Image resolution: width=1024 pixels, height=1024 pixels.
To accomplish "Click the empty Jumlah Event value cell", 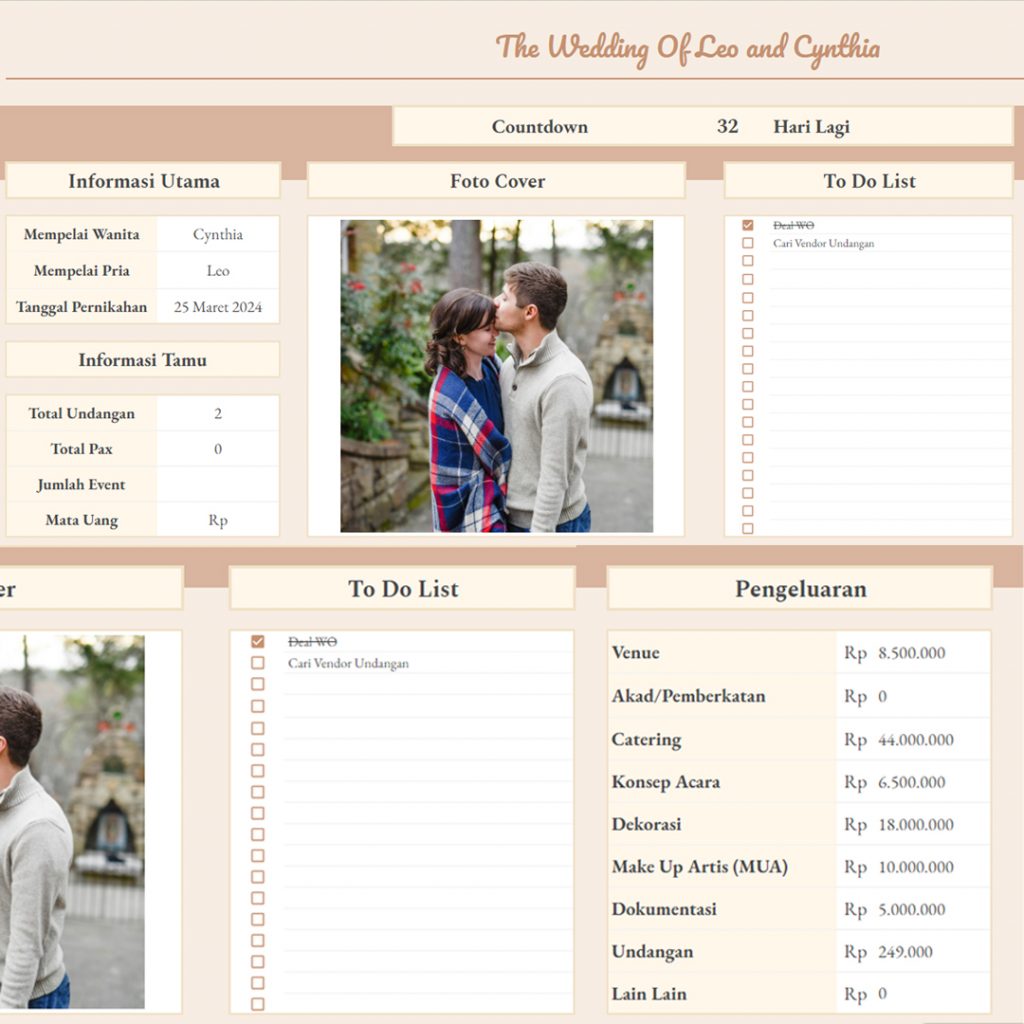I will click(218, 485).
